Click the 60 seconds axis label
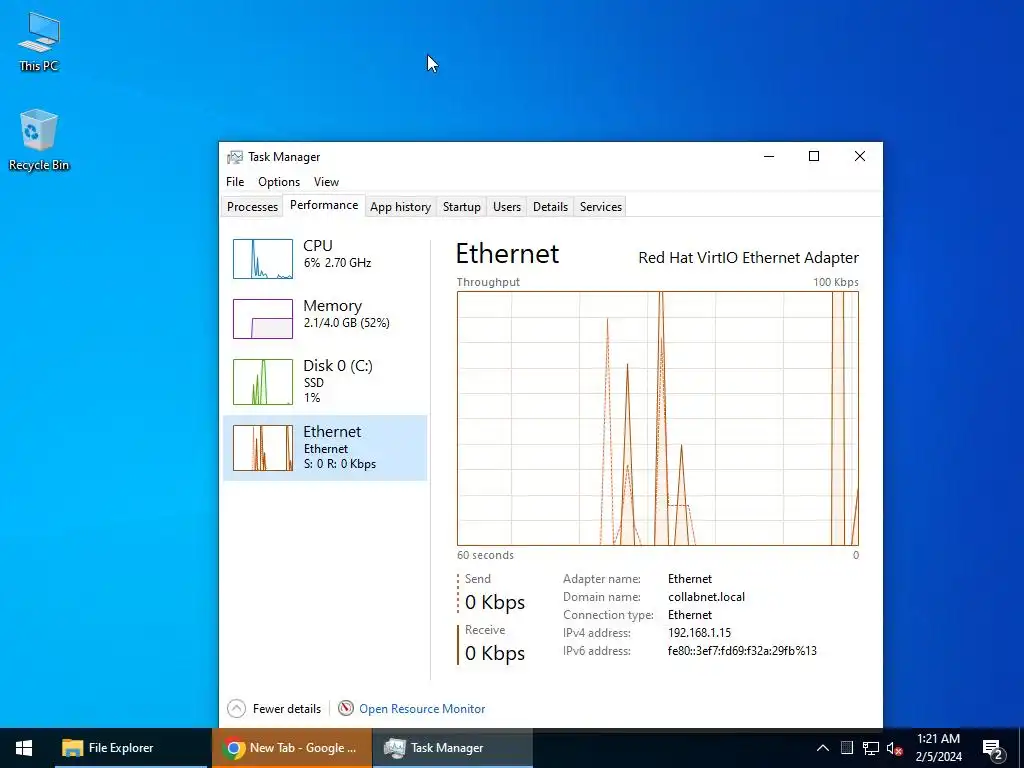Image resolution: width=1024 pixels, height=768 pixels. [x=485, y=555]
